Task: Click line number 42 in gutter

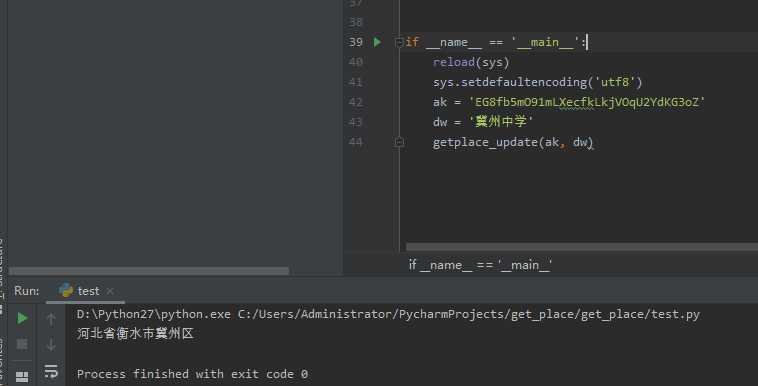Action: tap(355, 102)
